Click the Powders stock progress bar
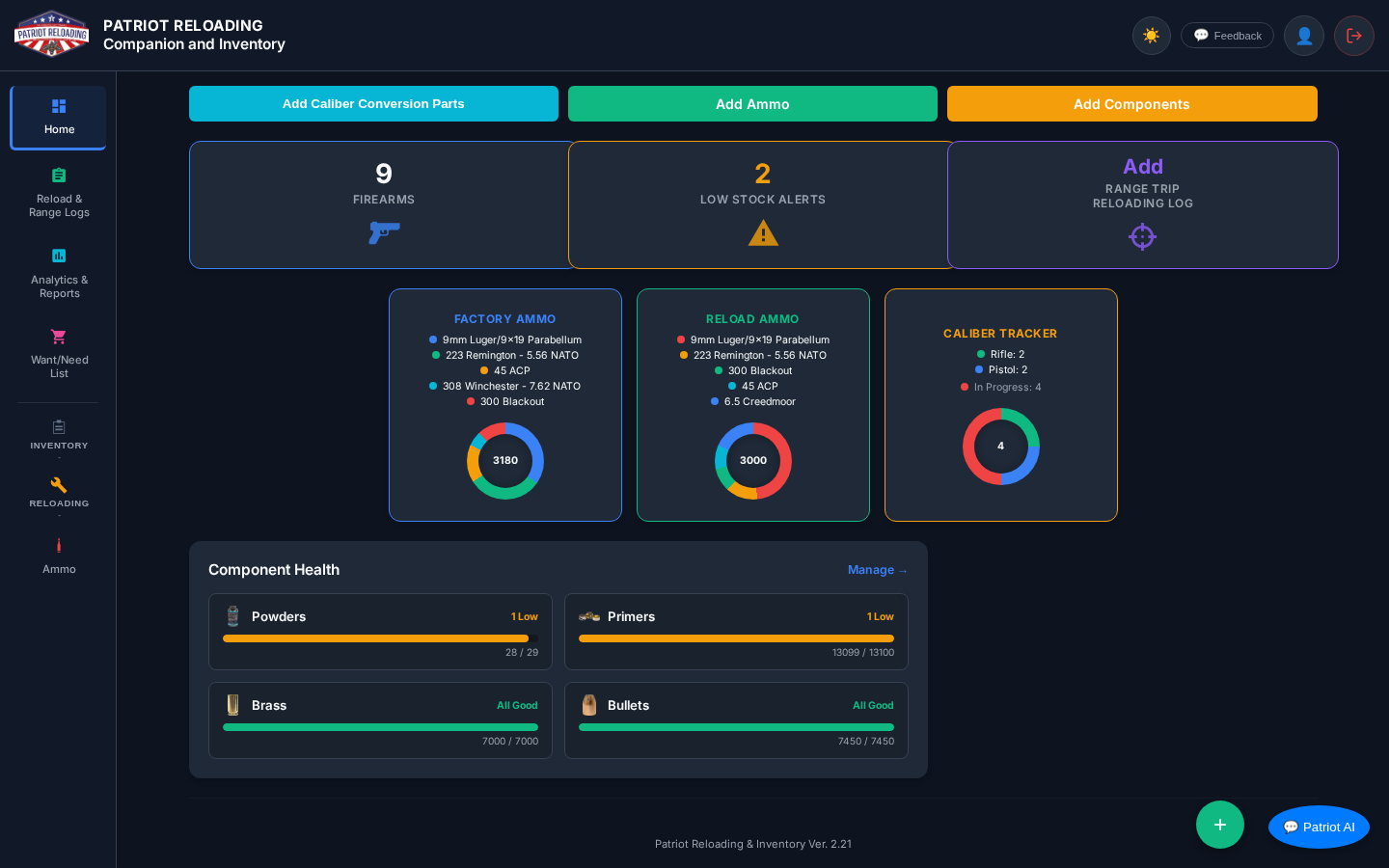Viewport: 1389px width, 868px height. (x=380, y=638)
